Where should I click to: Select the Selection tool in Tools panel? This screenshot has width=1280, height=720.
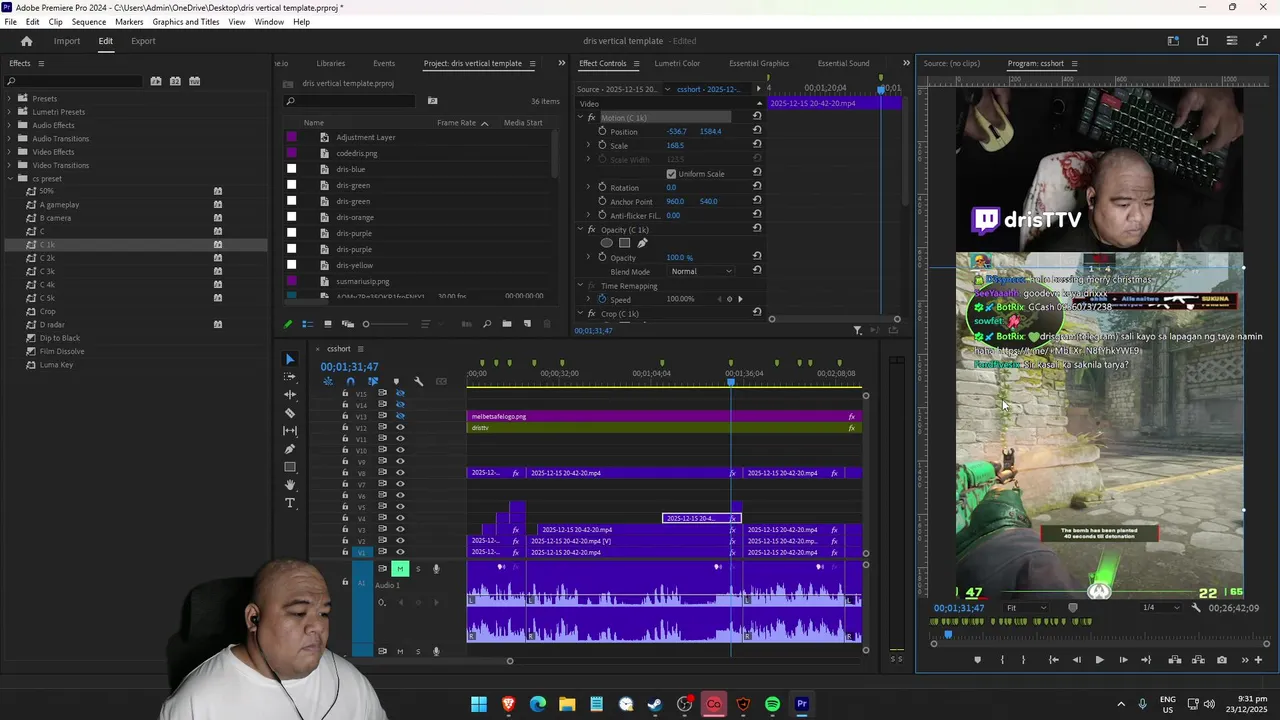290,359
